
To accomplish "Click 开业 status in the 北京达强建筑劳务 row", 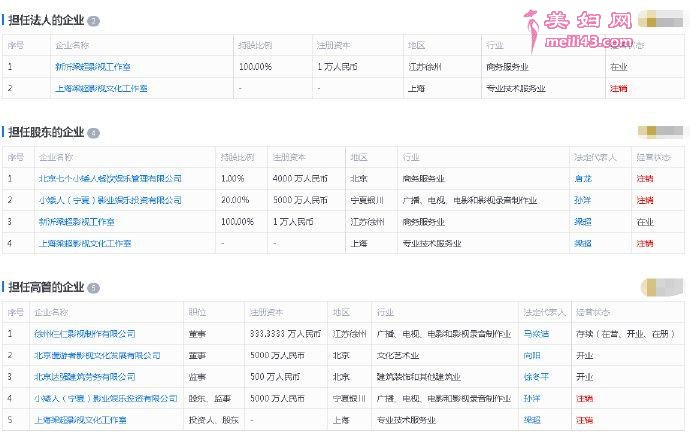I will [x=585, y=377].
